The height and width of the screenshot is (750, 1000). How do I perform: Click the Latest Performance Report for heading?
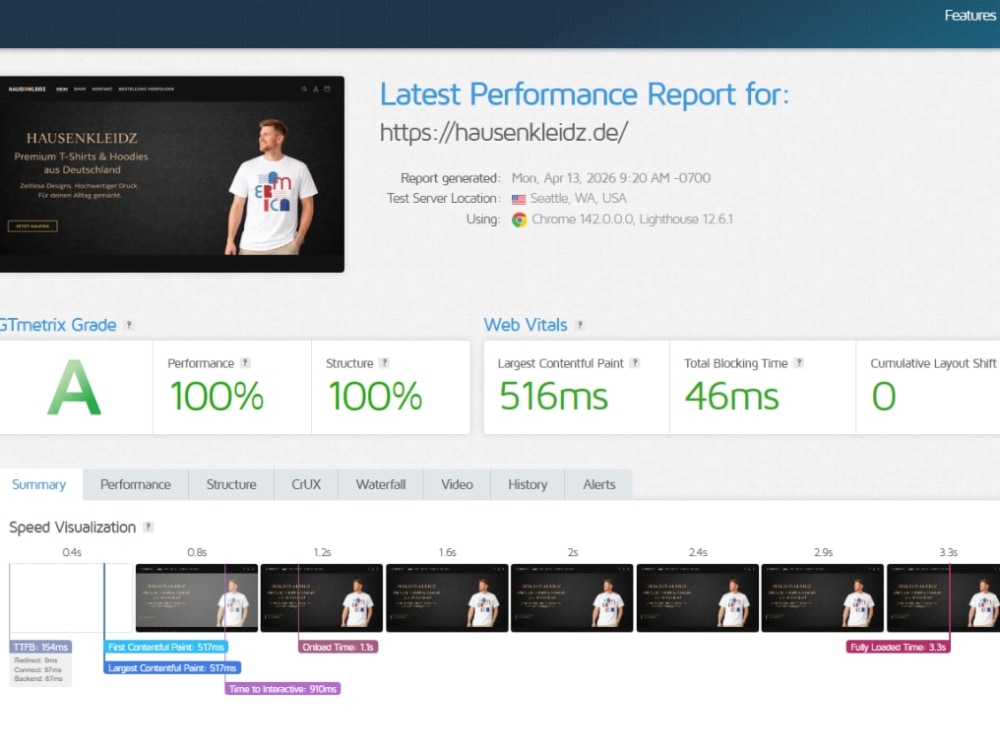[x=584, y=94]
